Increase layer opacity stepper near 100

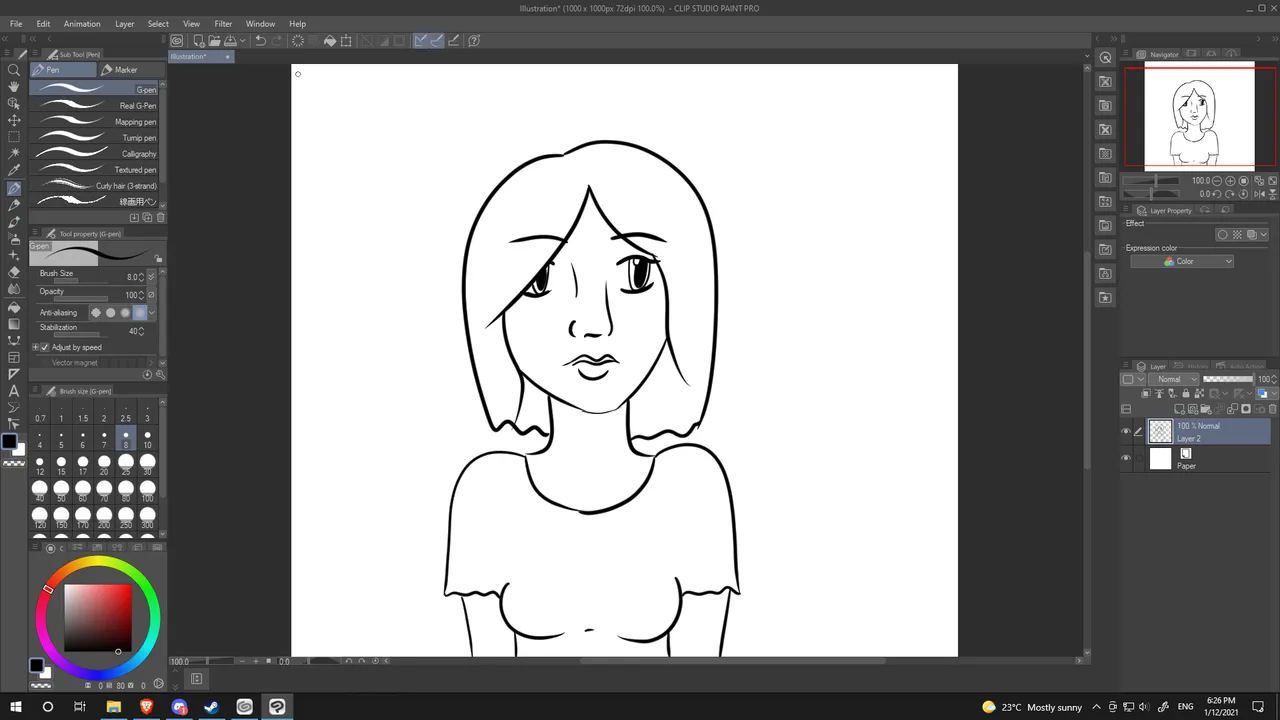pos(1273,377)
